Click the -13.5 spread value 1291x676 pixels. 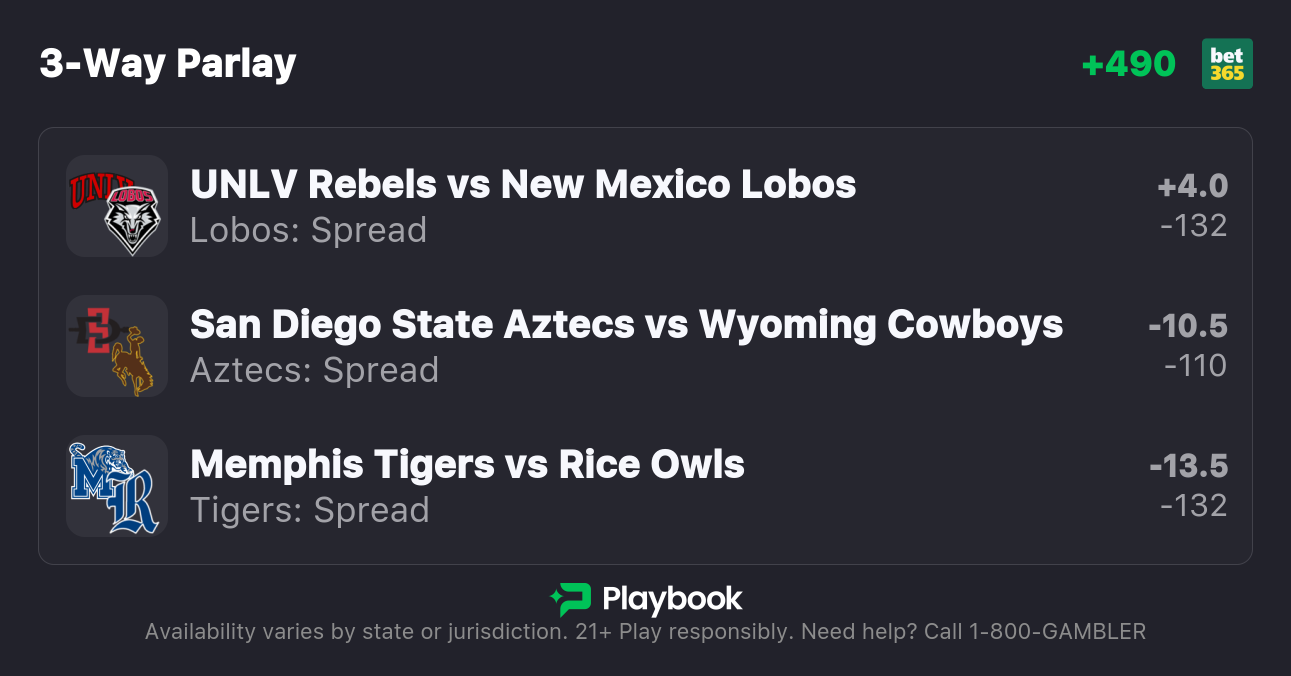(1187, 466)
